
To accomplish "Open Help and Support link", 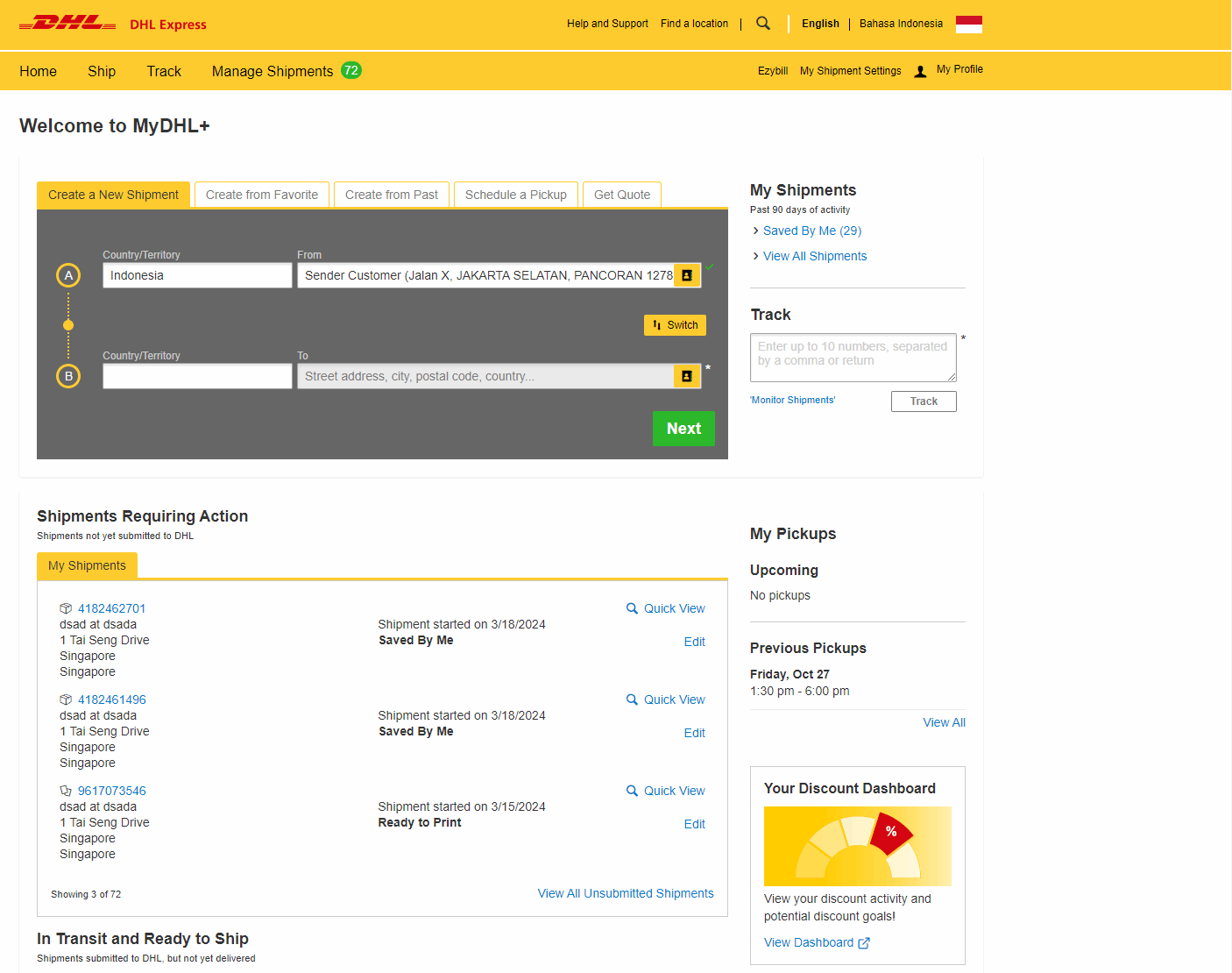I will click(607, 24).
